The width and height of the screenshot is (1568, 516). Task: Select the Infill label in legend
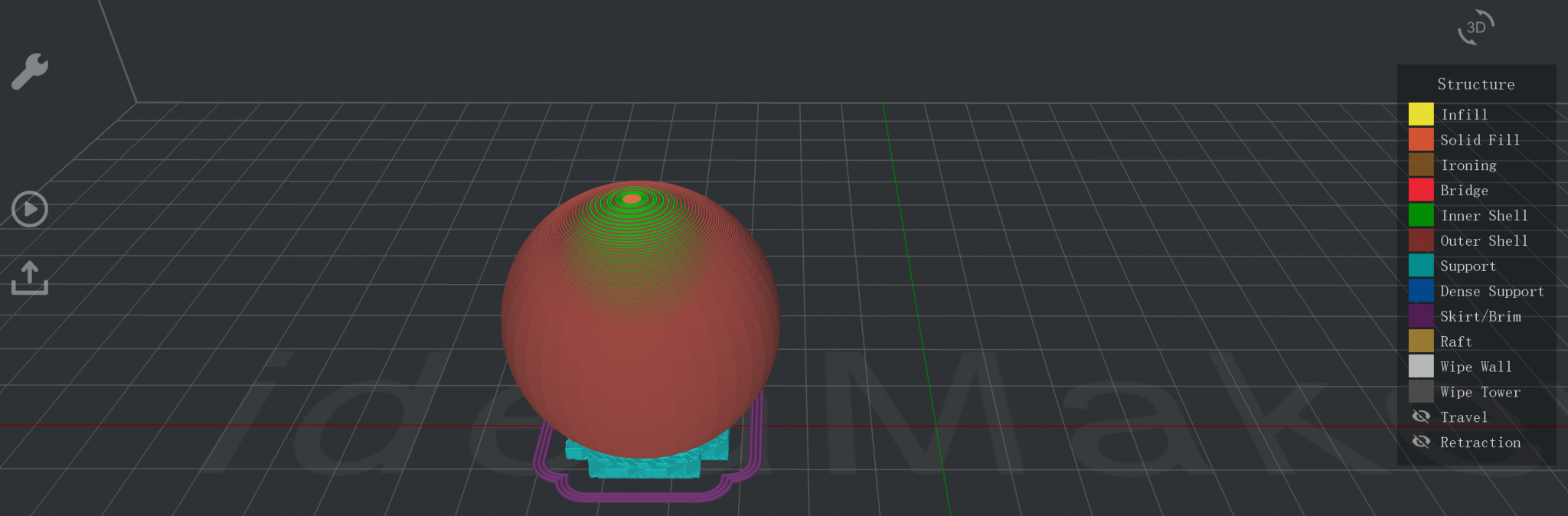(1464, 115)
